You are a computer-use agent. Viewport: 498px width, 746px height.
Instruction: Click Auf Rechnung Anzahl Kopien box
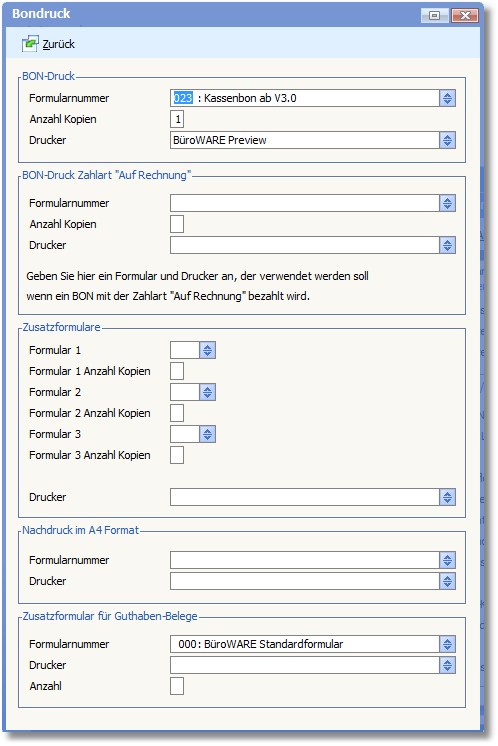pyautogui.click(x=177, y=224)
